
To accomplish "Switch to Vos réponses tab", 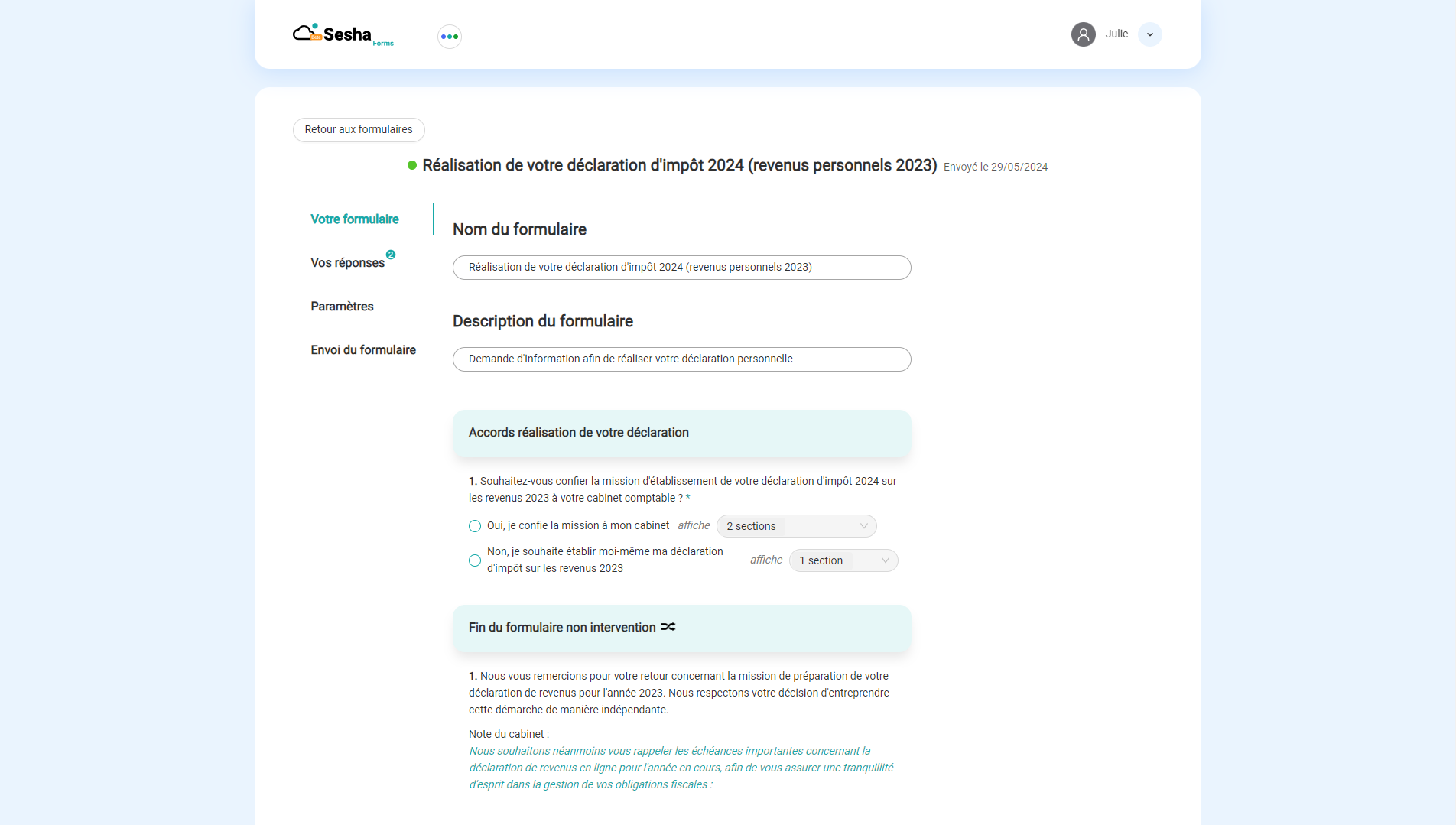I will tap(348, 263).
